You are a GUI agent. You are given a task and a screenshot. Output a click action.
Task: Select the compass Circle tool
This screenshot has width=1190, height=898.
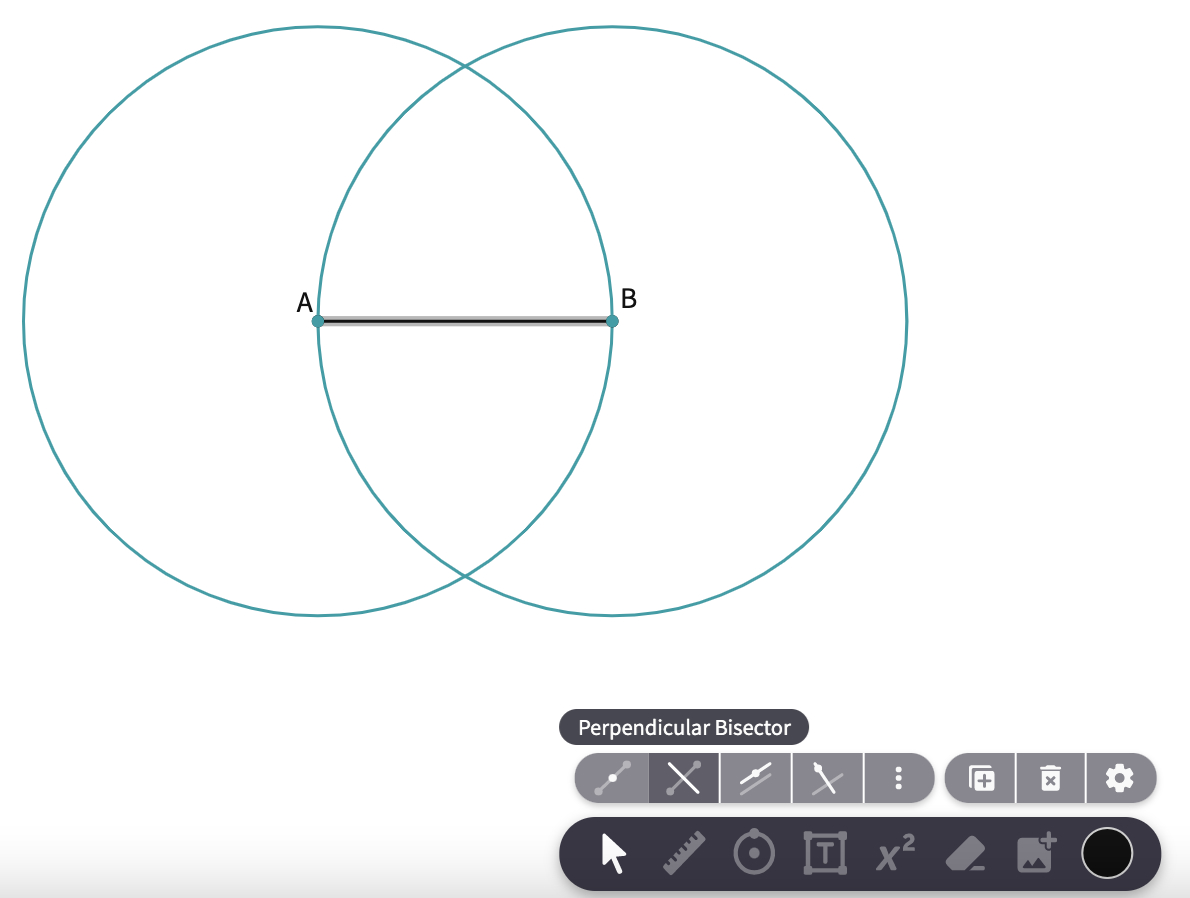click(755, 853)
